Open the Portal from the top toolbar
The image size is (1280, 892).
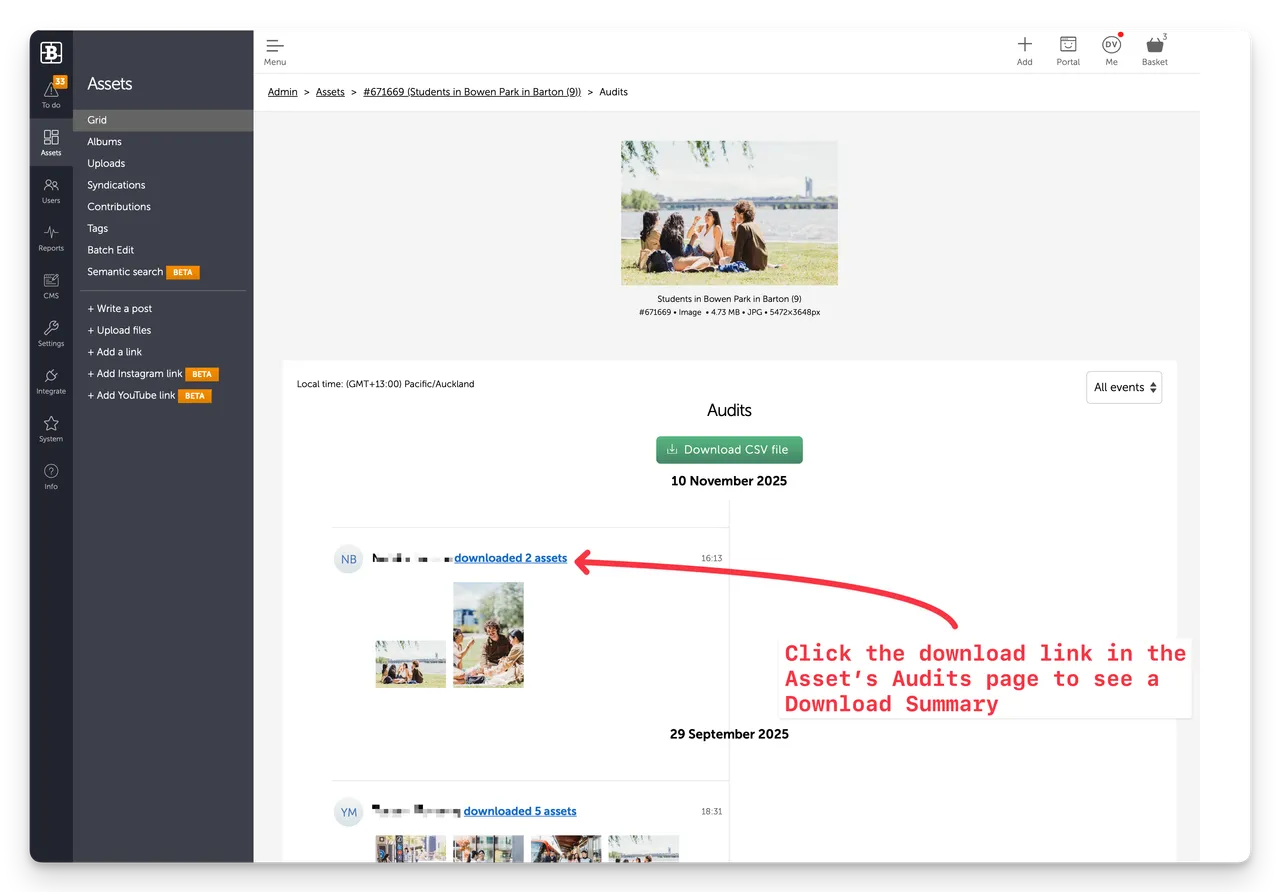[1068, 50]
